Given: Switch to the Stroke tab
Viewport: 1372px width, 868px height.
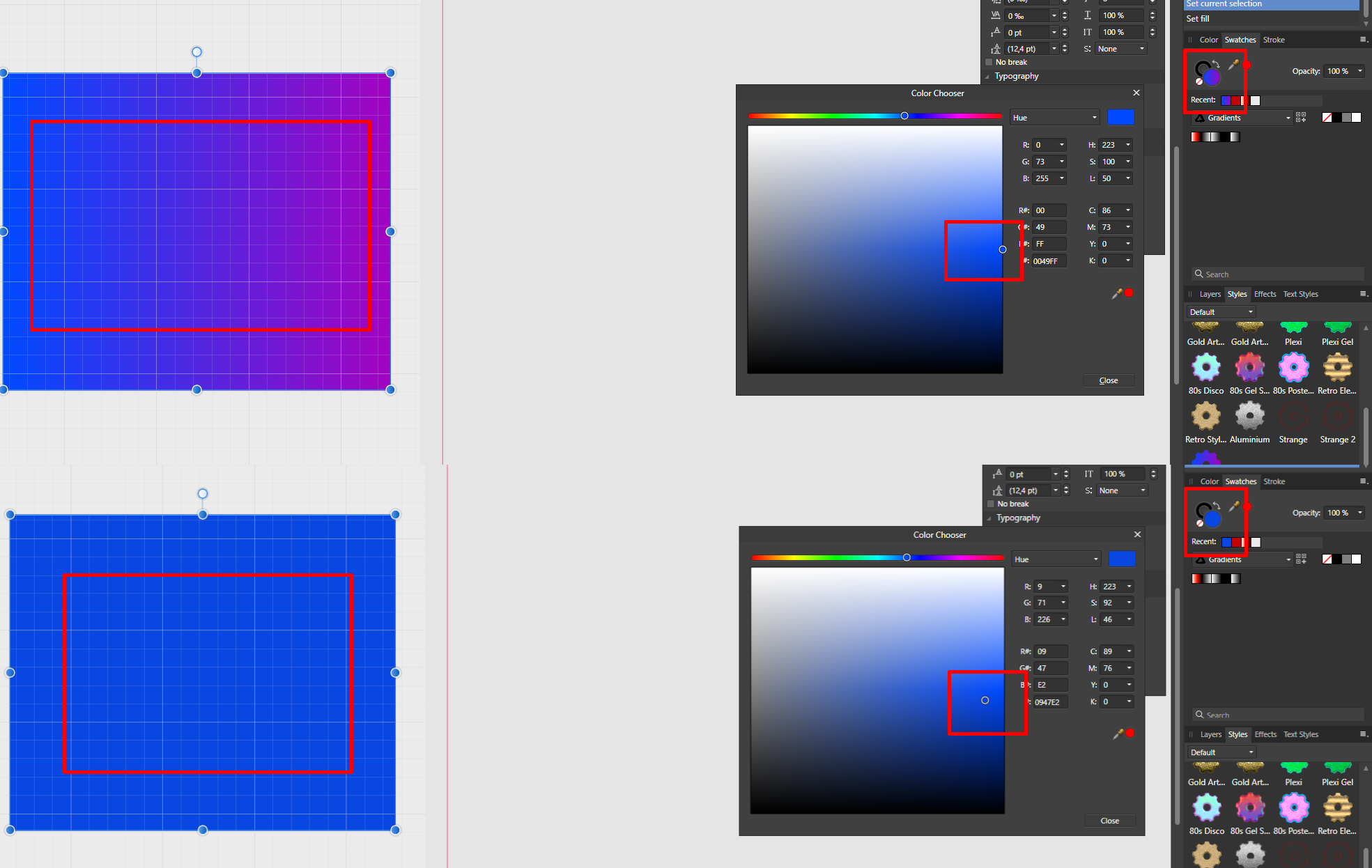Looking at the screenshot, I should point(1273,40).
